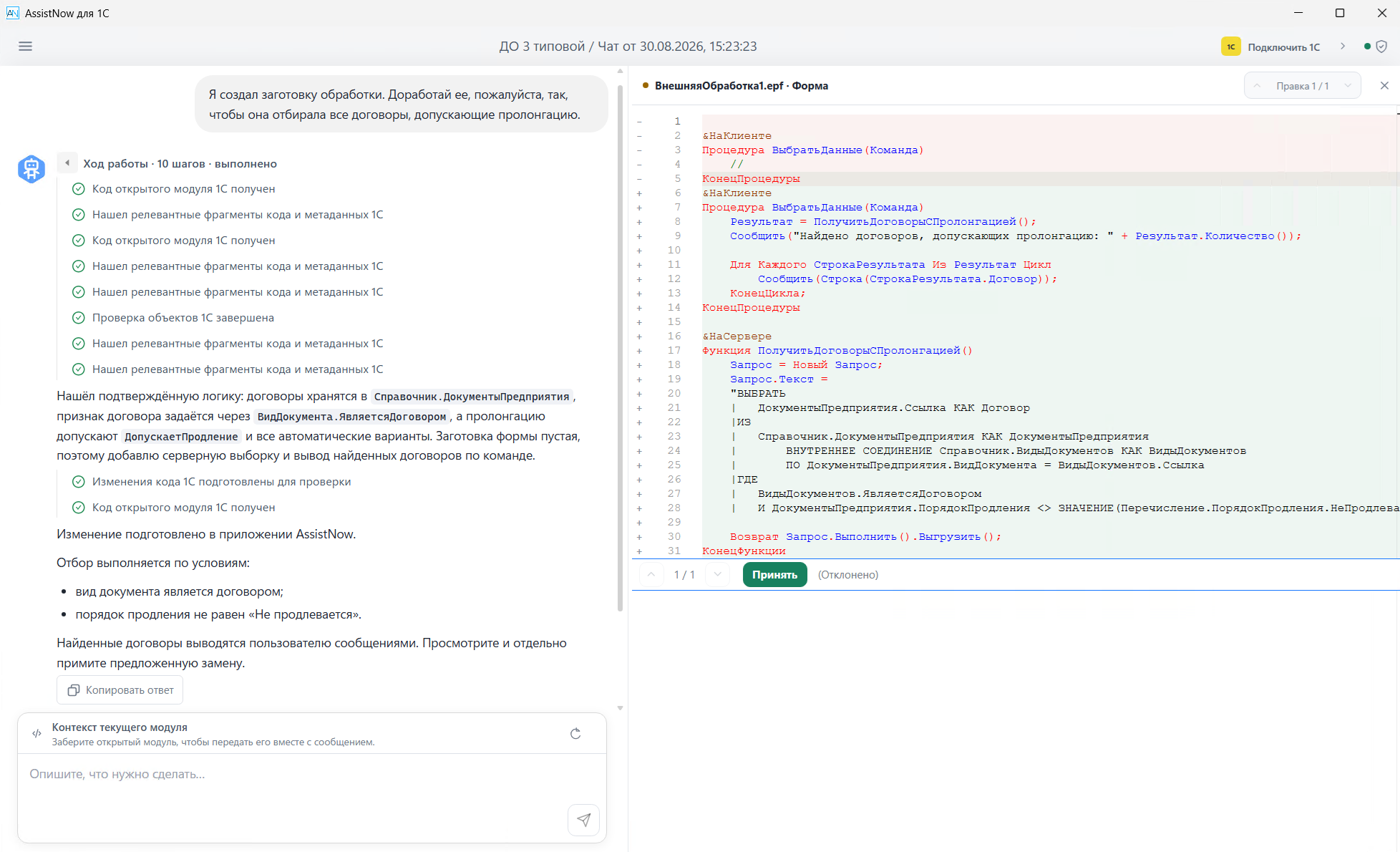Go to next change near 1 / 1

tap(718, 575)
